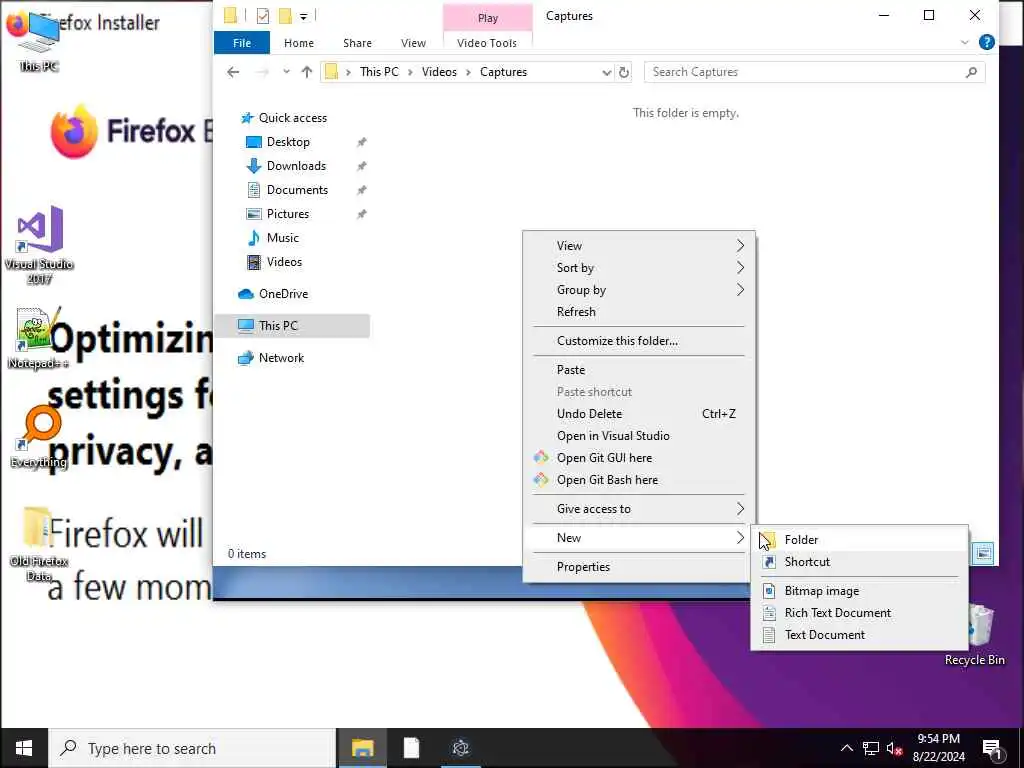Click This PC in the address breadcrumb
The image size is (1024, 768).
click(379, 72)
